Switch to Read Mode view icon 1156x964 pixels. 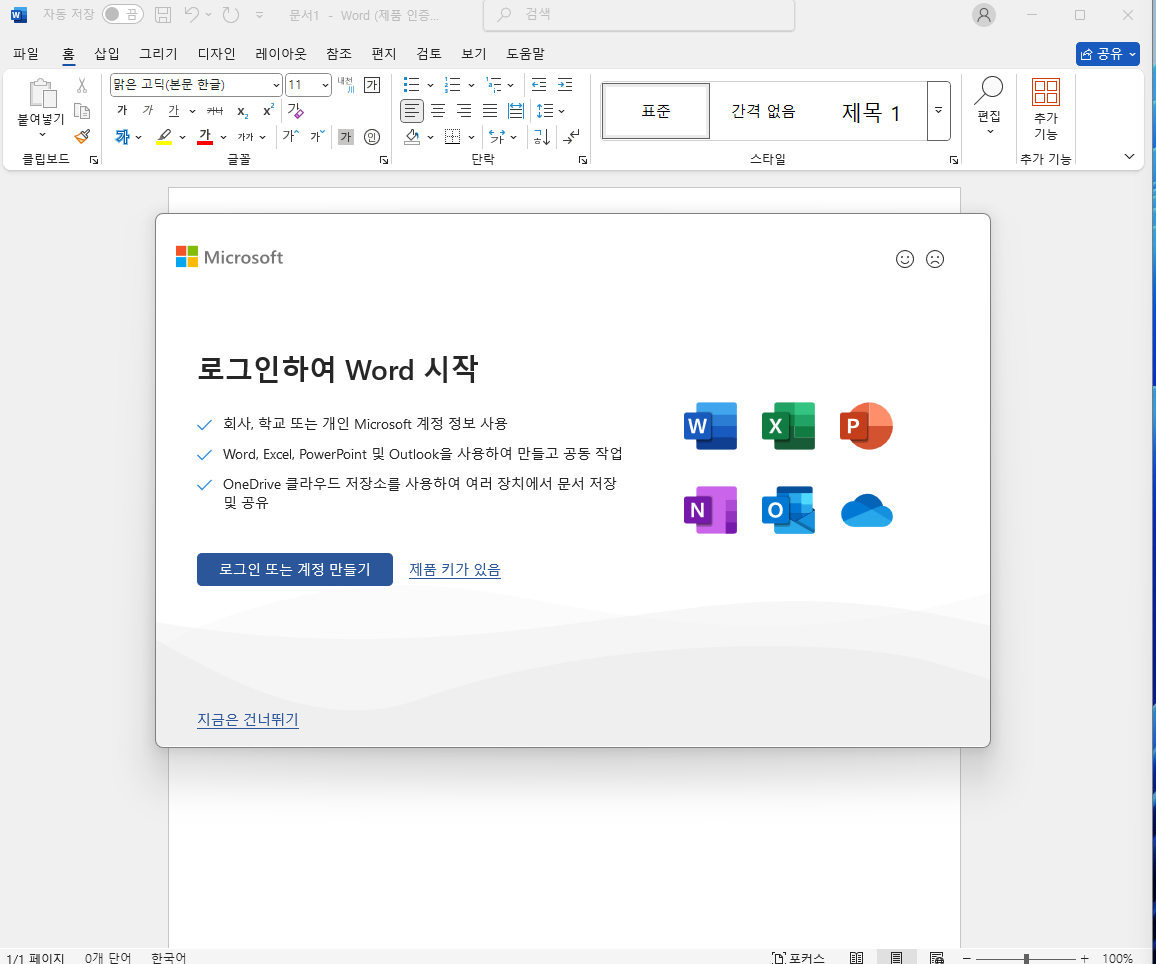tap(856, 957)
